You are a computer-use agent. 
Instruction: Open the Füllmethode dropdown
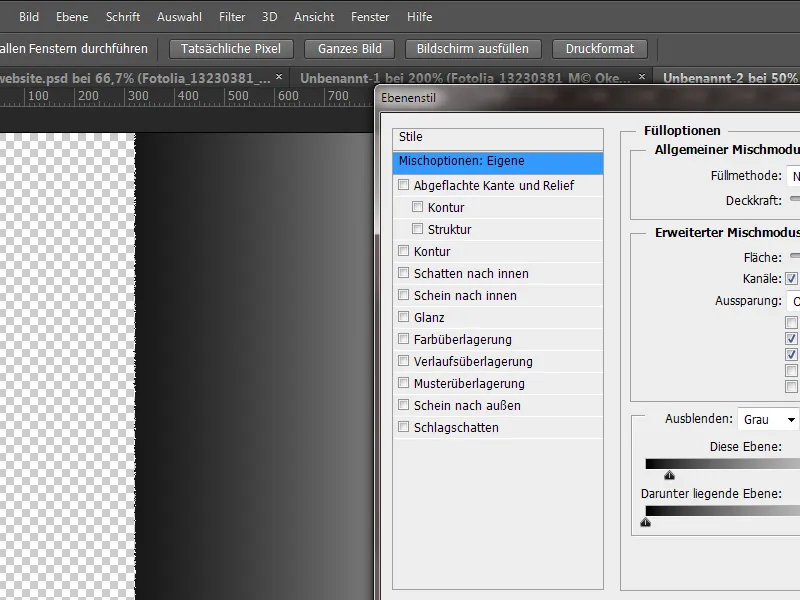coord(793,177)
